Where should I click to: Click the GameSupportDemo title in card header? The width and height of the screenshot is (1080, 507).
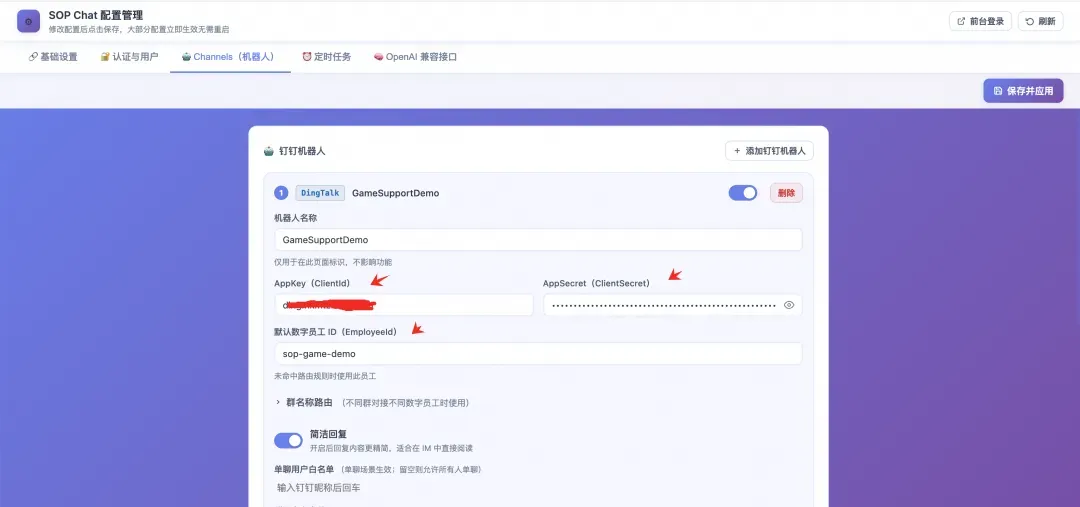(x=395, y=193)
